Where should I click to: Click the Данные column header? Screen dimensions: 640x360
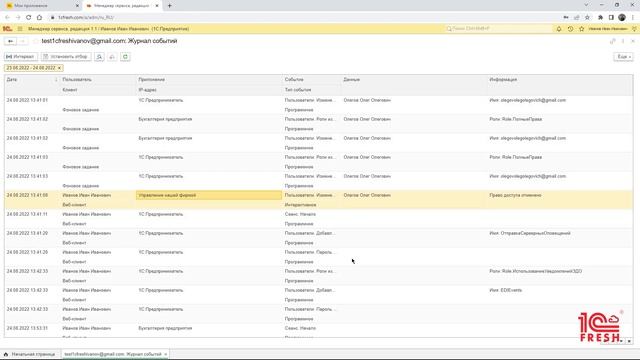[x=414, y=80]
